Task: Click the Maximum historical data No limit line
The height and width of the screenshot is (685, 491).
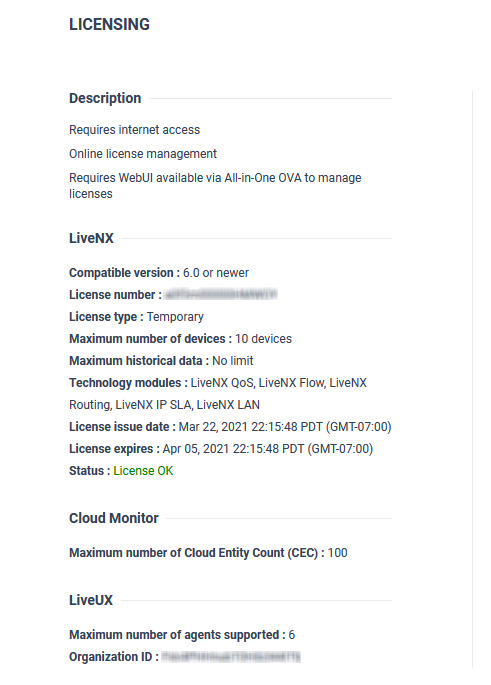Action: coord(161,361)
